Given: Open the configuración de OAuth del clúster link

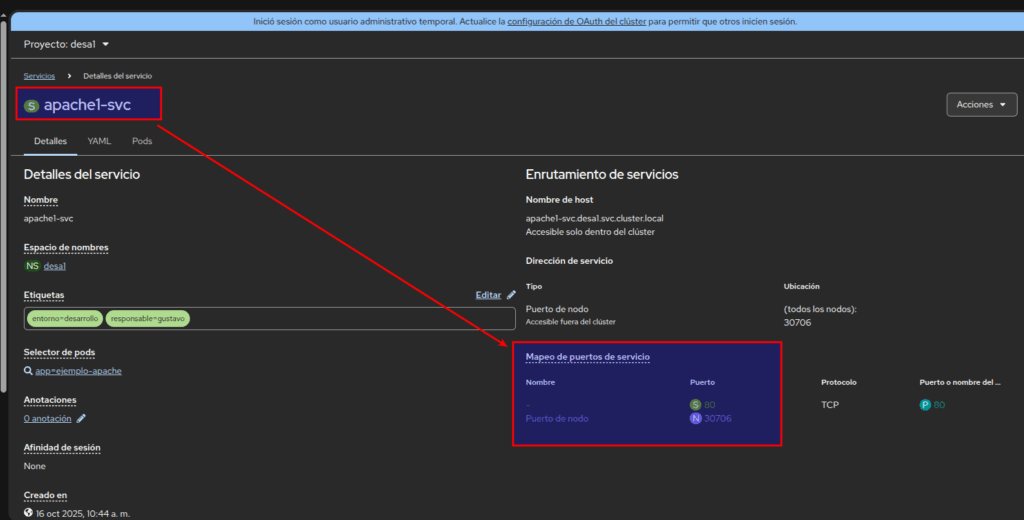Looking at the screenshot, I should (577, 21).
